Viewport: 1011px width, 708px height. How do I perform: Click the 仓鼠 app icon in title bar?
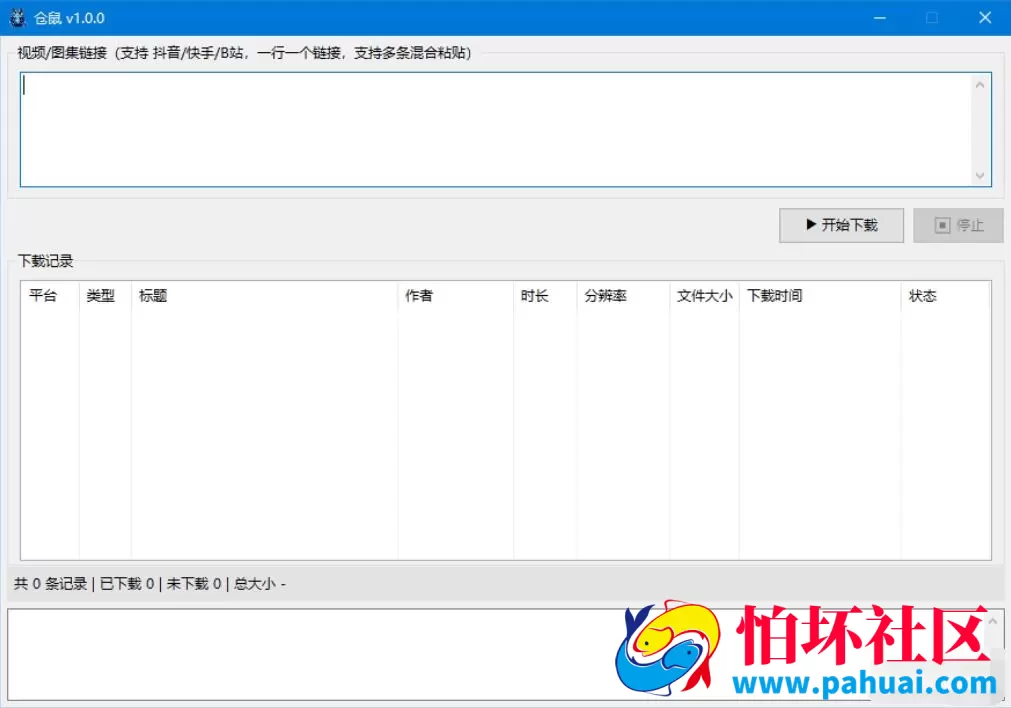pyautogui.click(x=17, y=17)
